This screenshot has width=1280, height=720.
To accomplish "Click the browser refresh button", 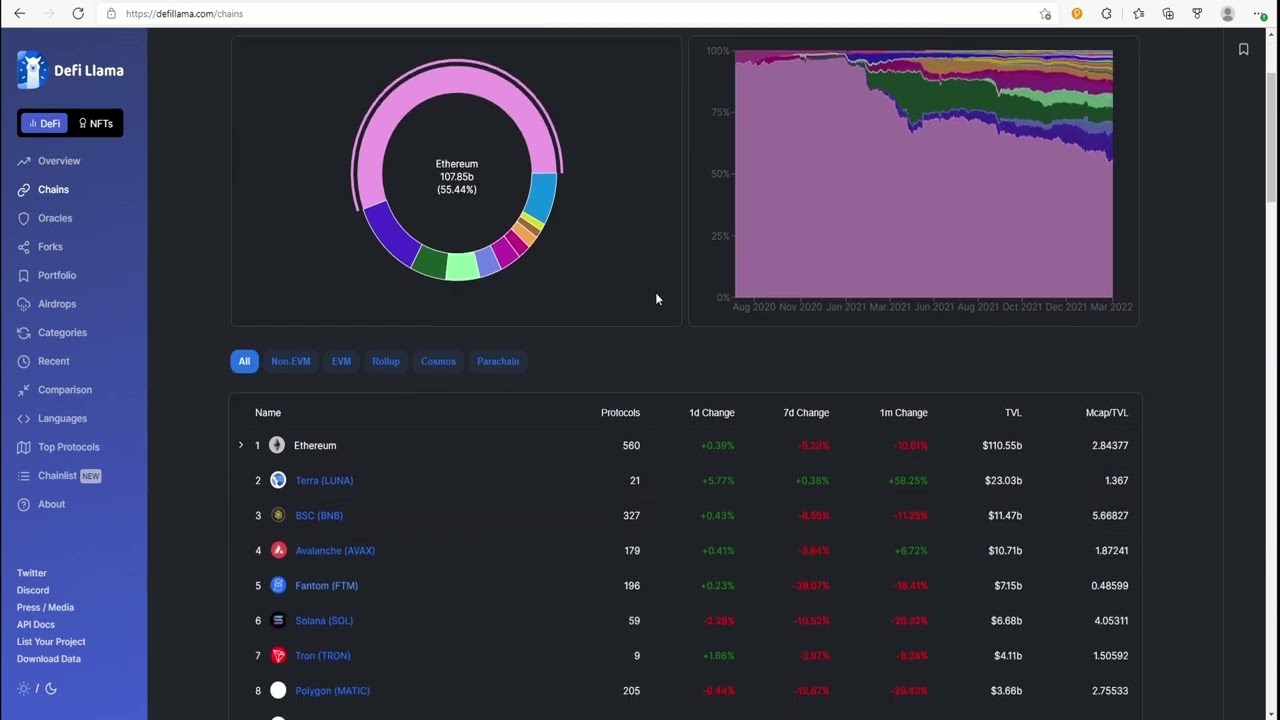I will (x=78, y=13).
